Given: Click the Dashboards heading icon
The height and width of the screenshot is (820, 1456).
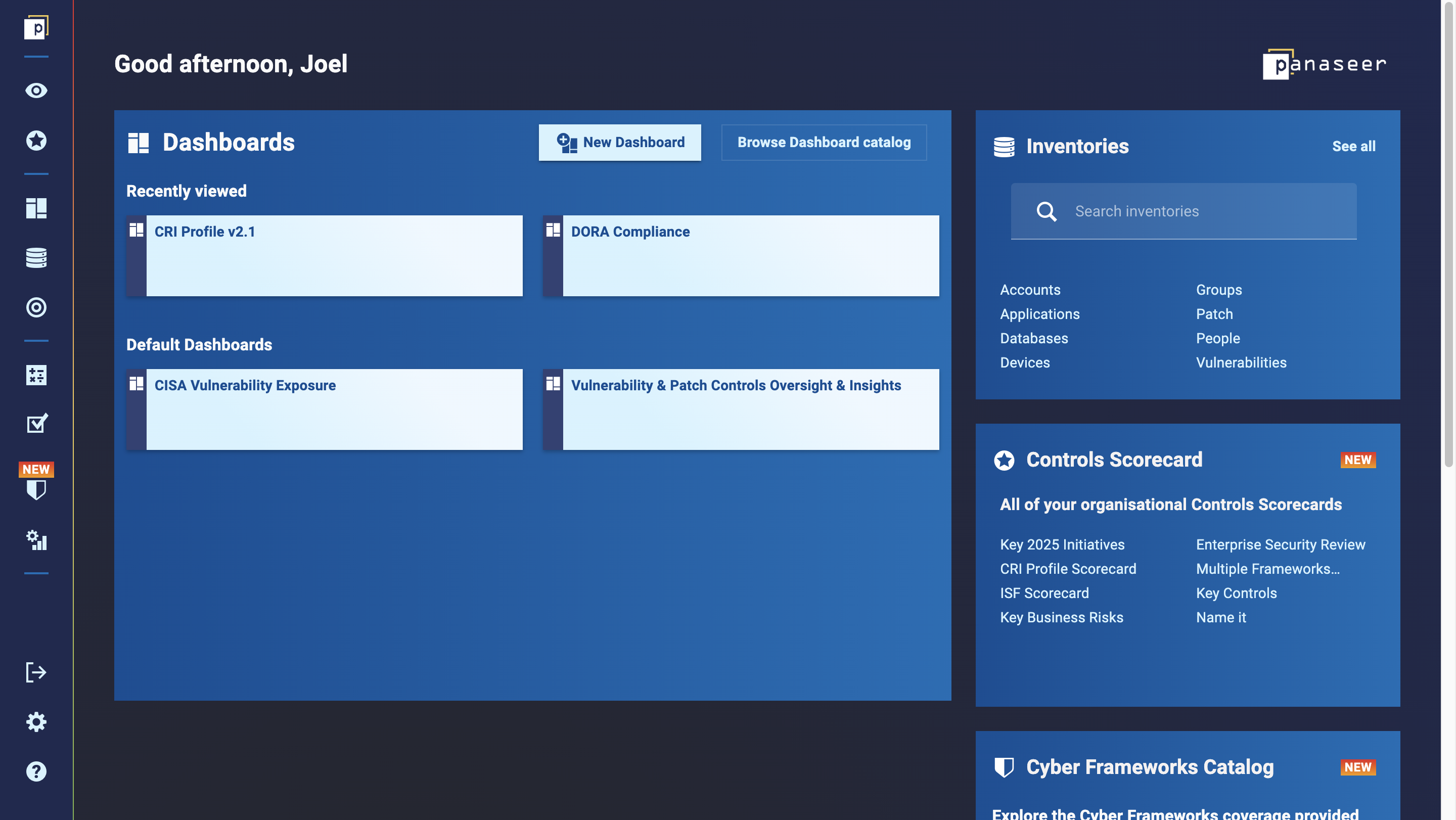Looking at the screenshot, I should pos(138,143).
